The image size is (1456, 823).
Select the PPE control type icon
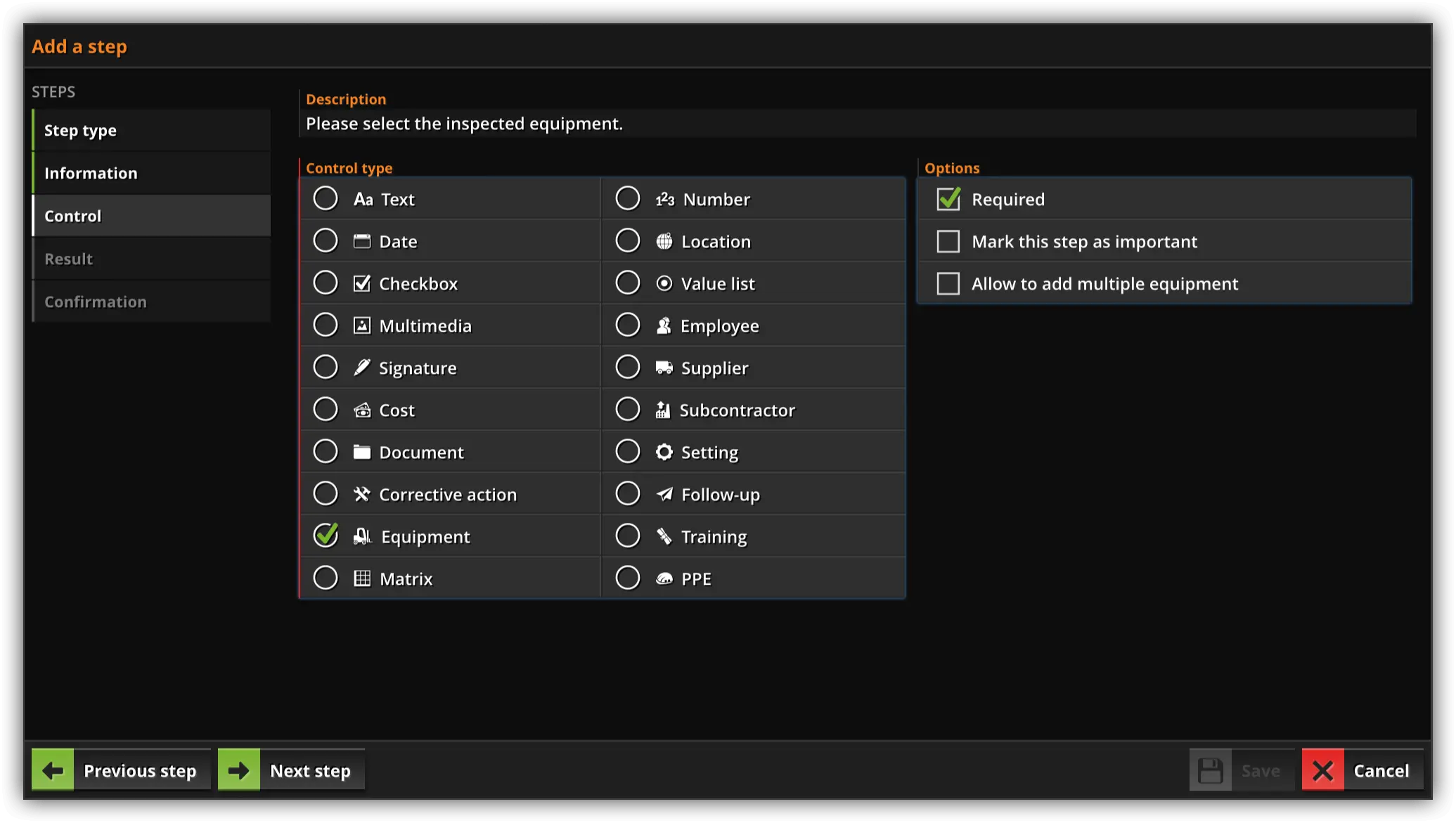click(663, 578)
